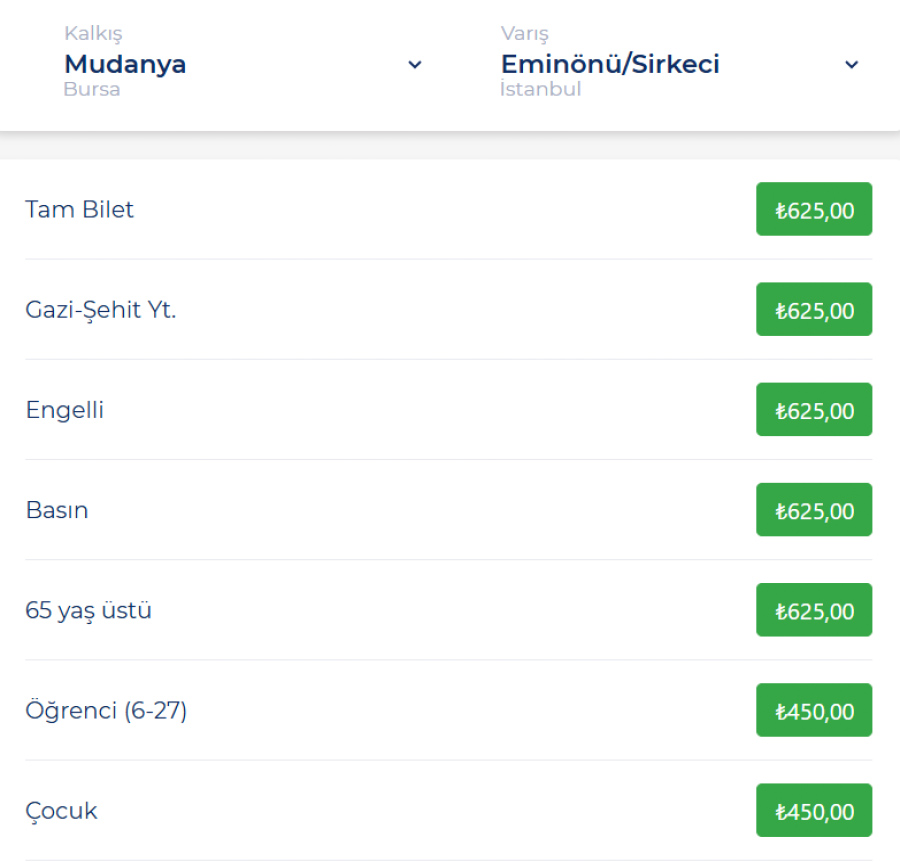The image size is (900, 862).
Task: Select the Gazi-Şehit Yt. price button
Action: pos(813,309)
